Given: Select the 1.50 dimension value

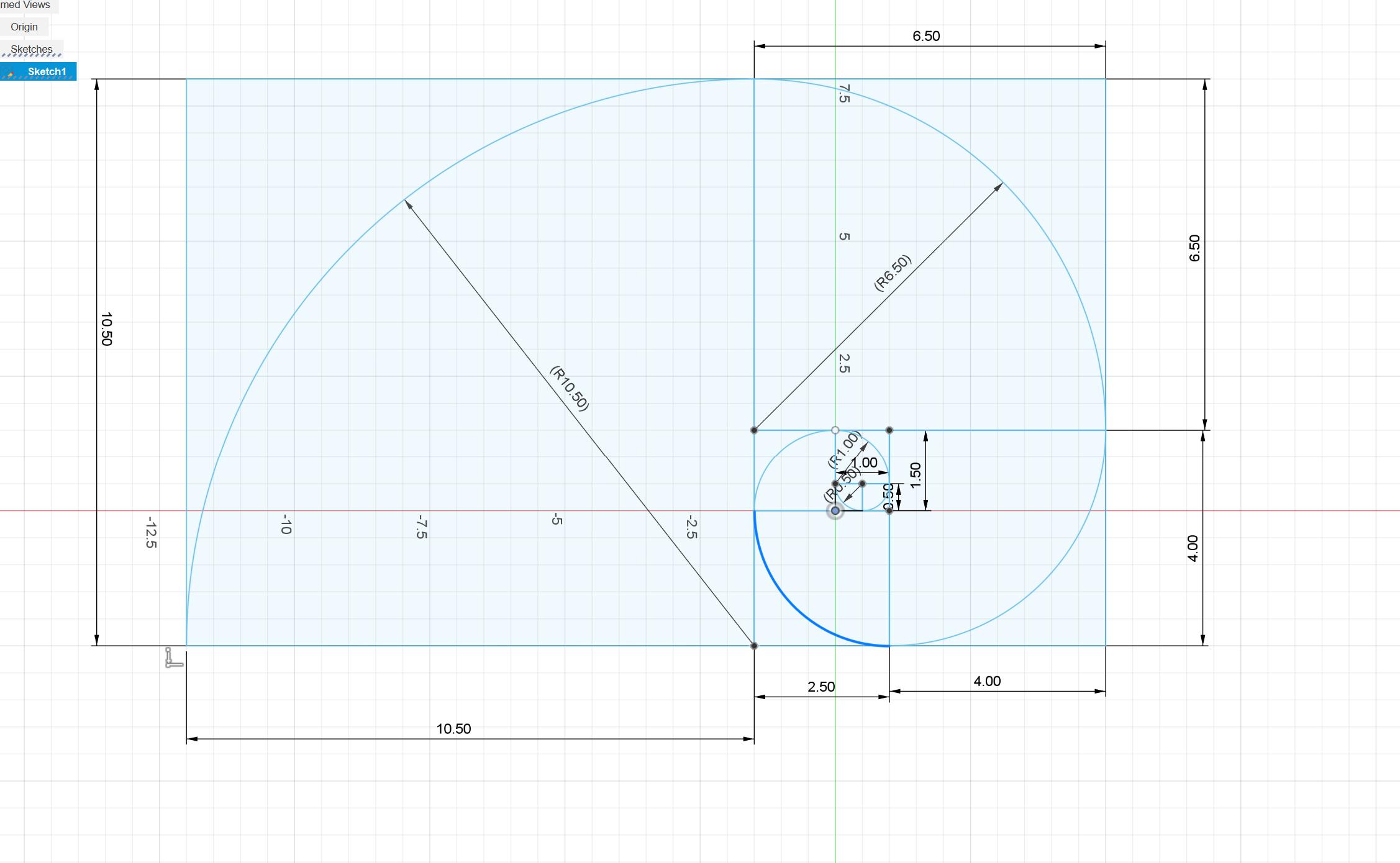Looking at the screenshot, I should (x=916, y=476).
